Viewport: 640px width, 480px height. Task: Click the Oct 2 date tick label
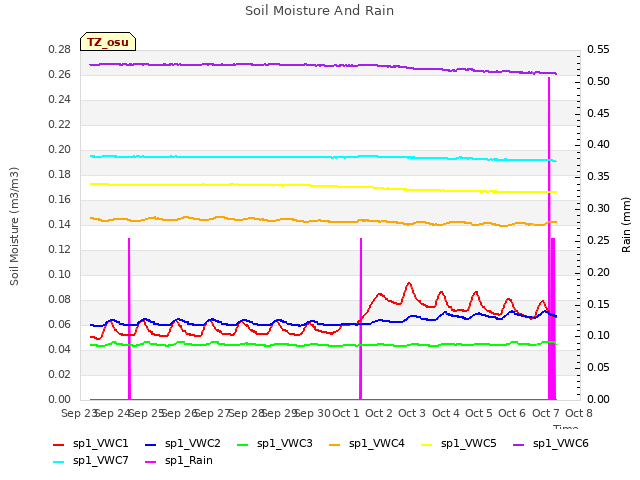(x=379, y=413)
